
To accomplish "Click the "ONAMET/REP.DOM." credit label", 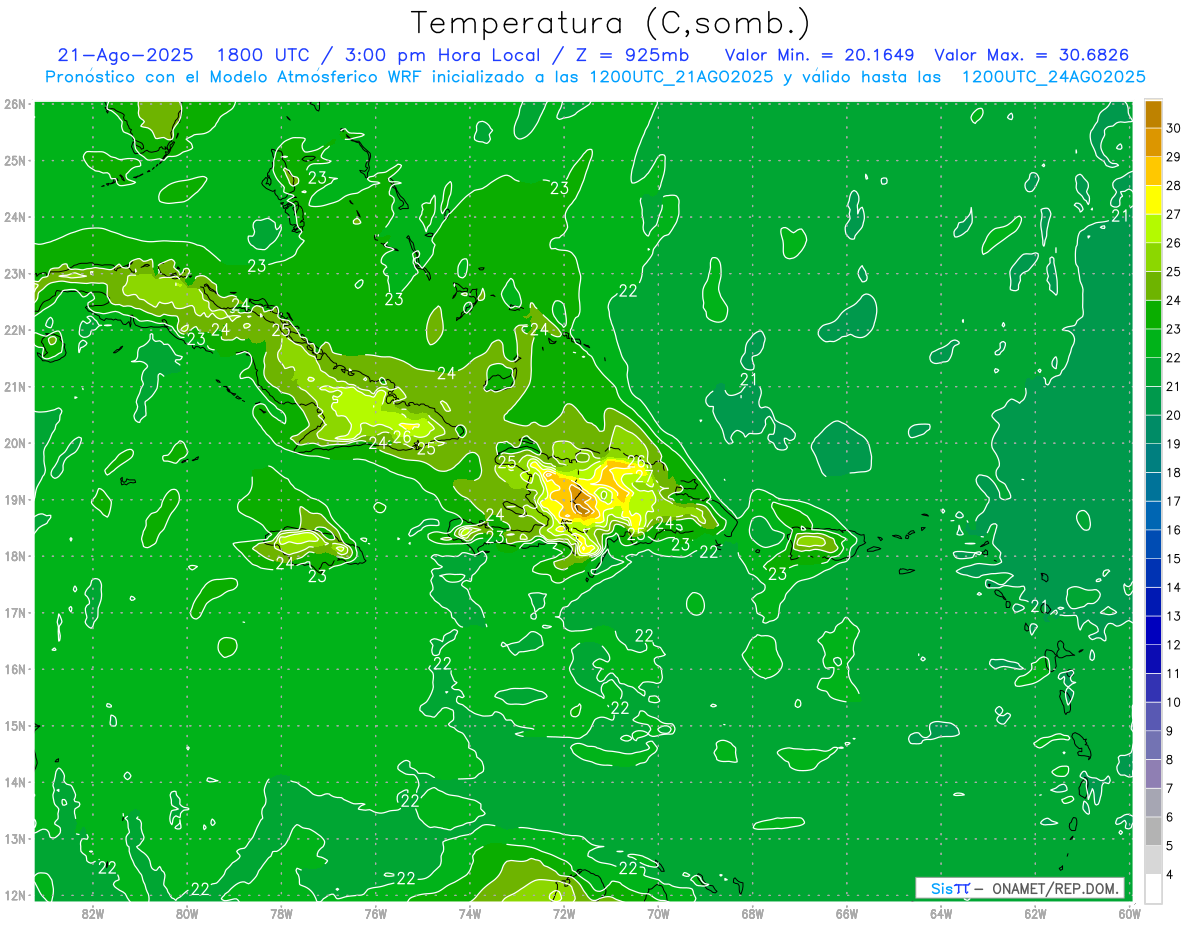I will point(1056,888).
